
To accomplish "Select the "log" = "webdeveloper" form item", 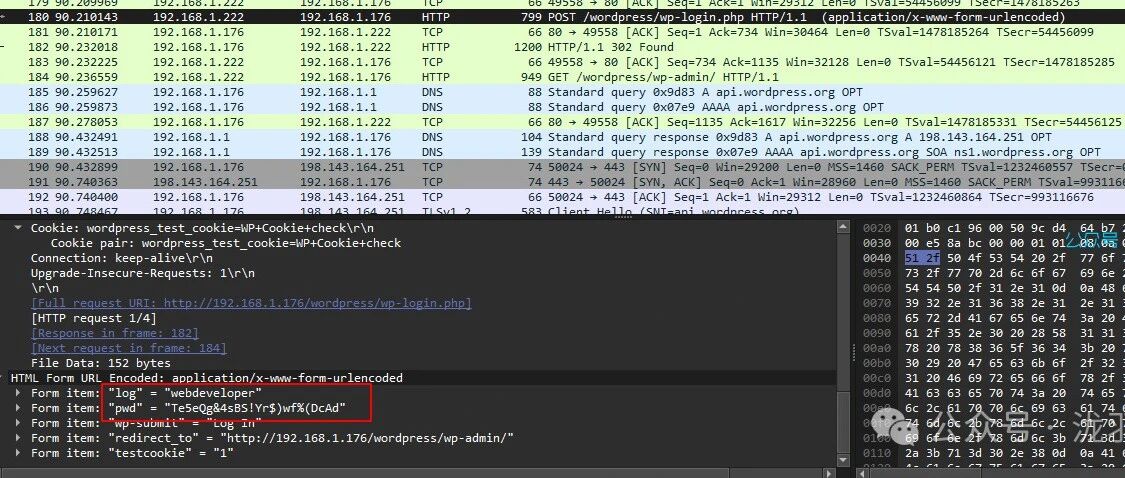I will click(146, 393).
